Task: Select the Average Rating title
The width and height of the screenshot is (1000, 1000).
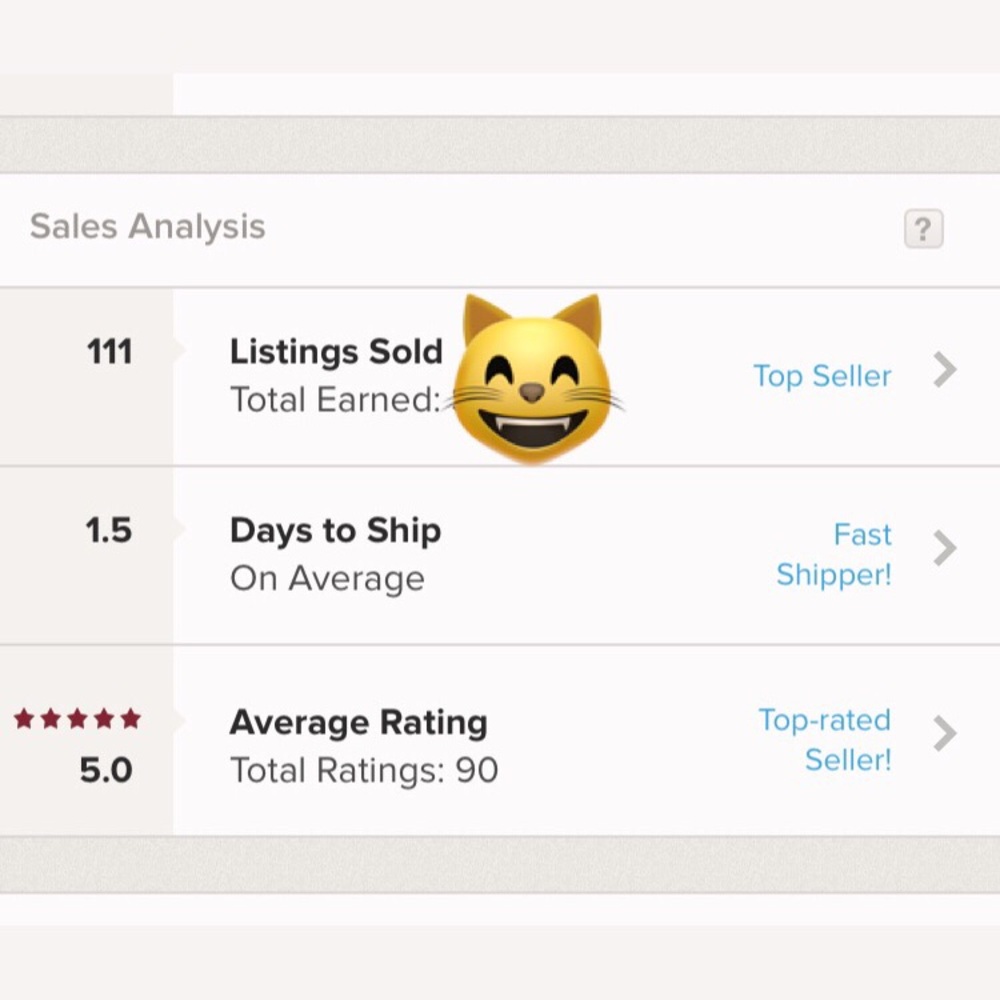Action: (358, 722)
